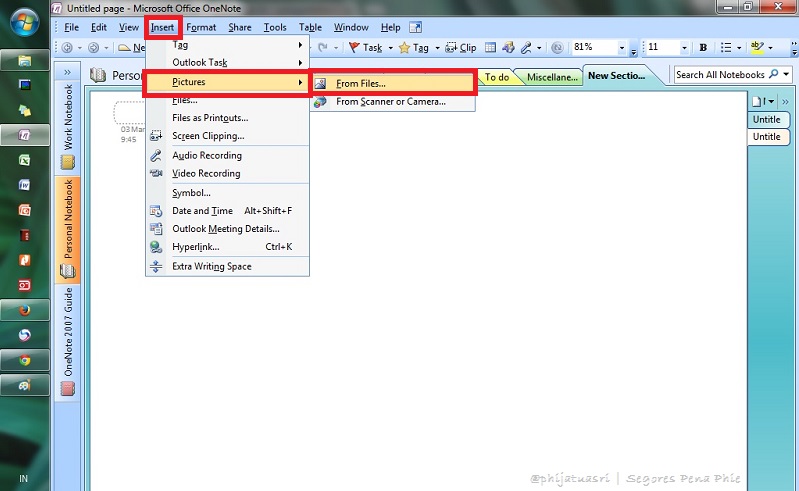This screenshot has height=491, width=799.
Task: Select the New Section tab
Action: [617, 75]
